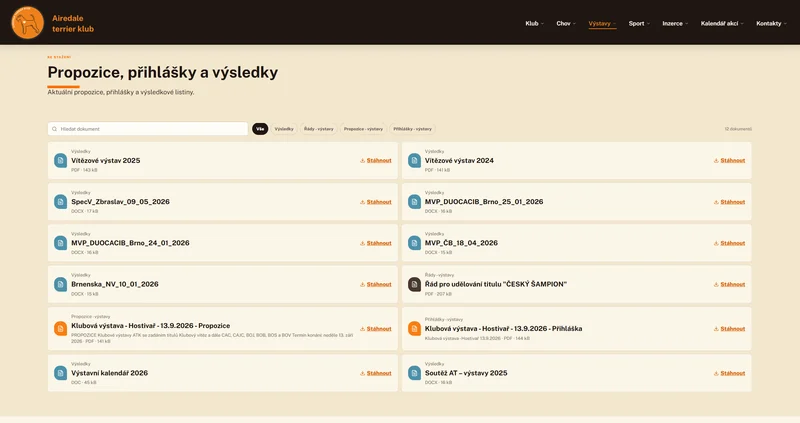Click the heading Propozice, přihlášky a výsledky
The image size is (800, 423).
[x=163, y=72]
